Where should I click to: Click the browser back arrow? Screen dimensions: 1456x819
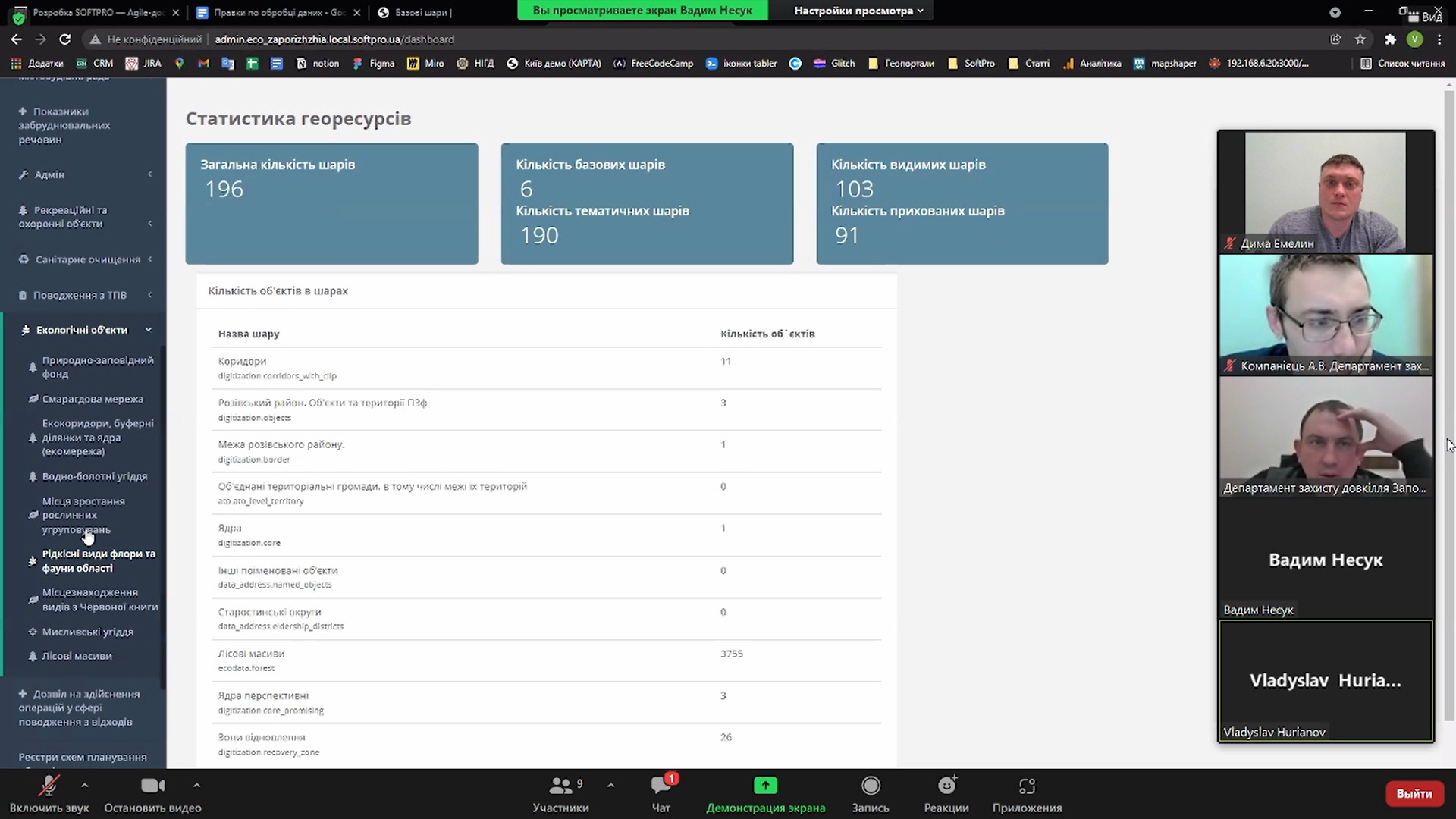[17, 39]
